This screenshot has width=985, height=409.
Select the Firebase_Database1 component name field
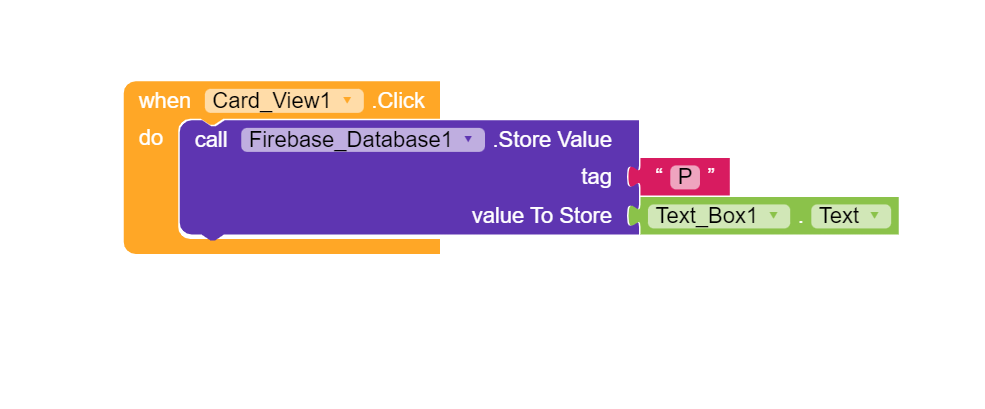[349, 140]
